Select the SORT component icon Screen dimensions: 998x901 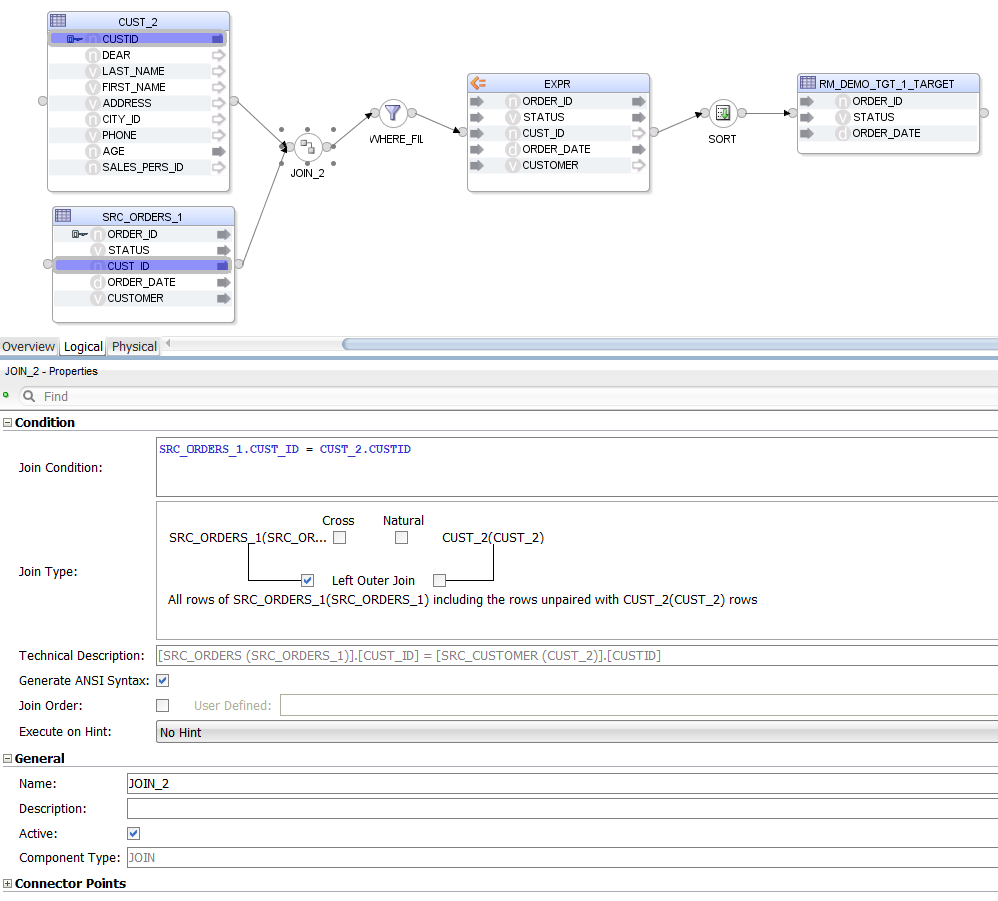tap(723, 113)
